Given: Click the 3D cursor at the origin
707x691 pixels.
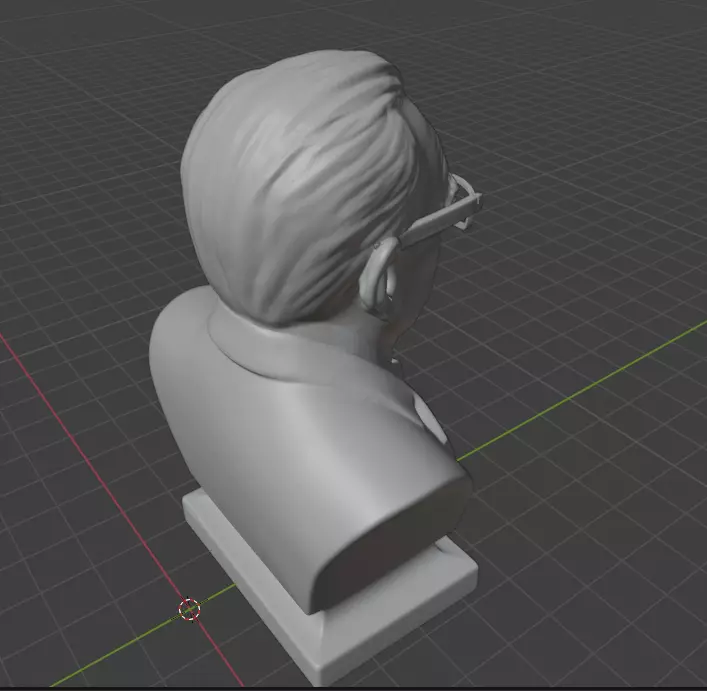Looking at the screenshot, I should (x=190, y=610).
